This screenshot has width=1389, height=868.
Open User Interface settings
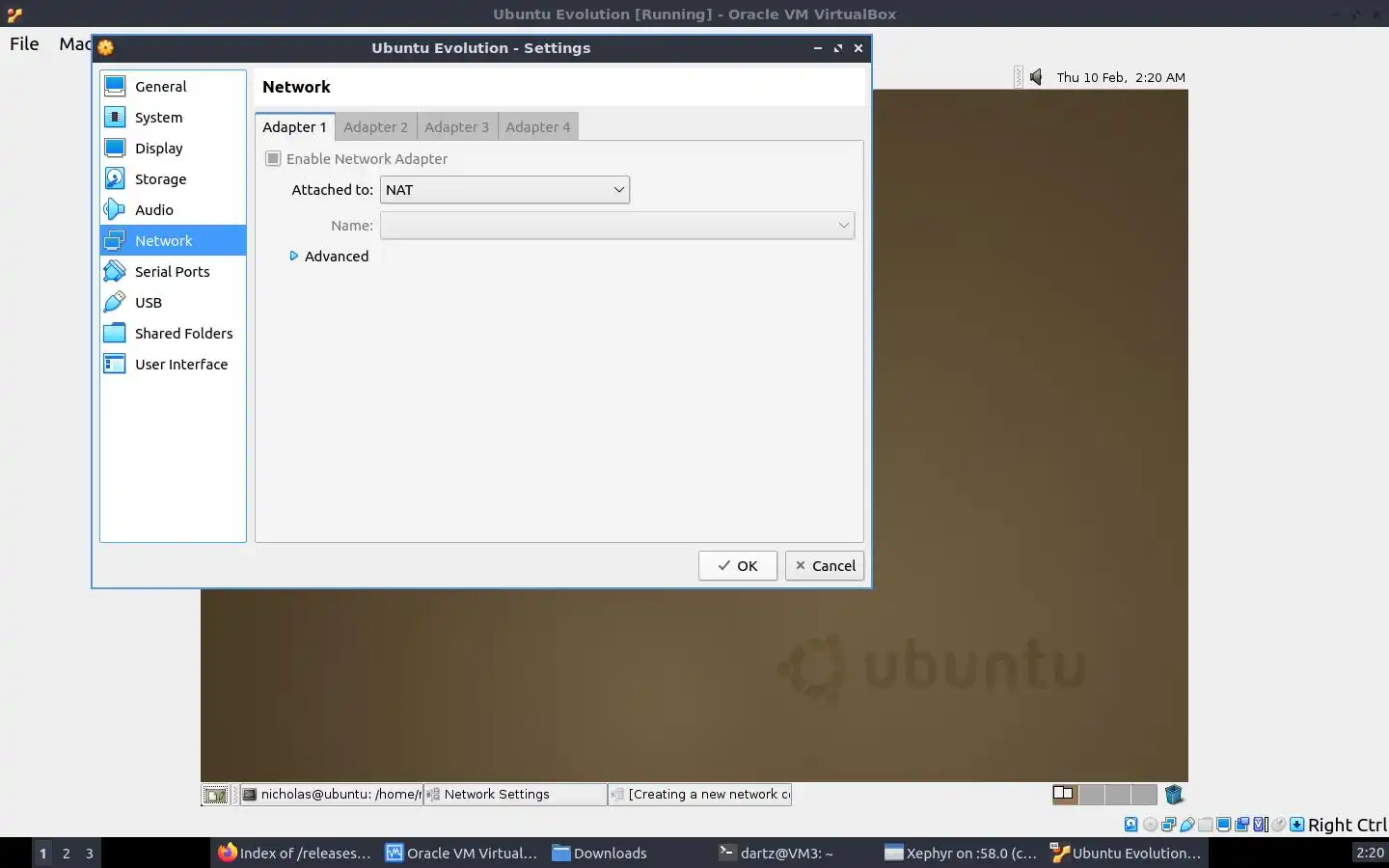click(173, 365)
